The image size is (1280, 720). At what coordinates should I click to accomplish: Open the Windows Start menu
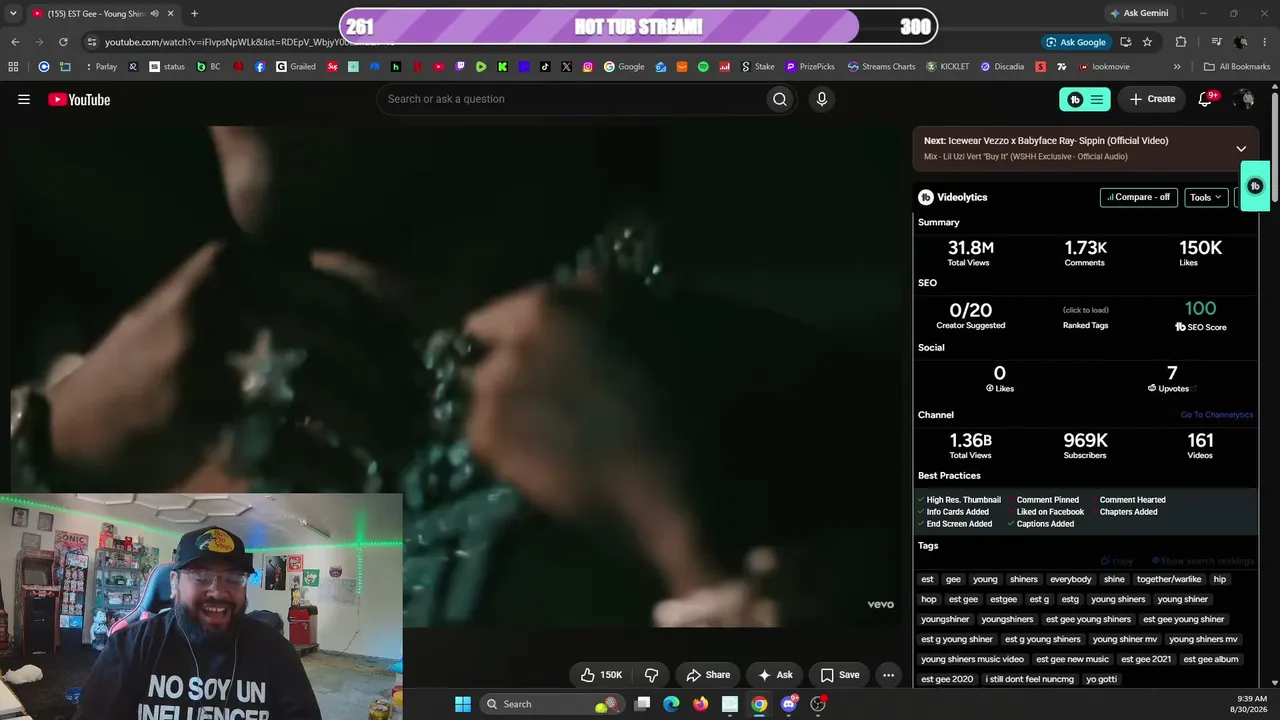pyautogui.click(x=463, y=704)
